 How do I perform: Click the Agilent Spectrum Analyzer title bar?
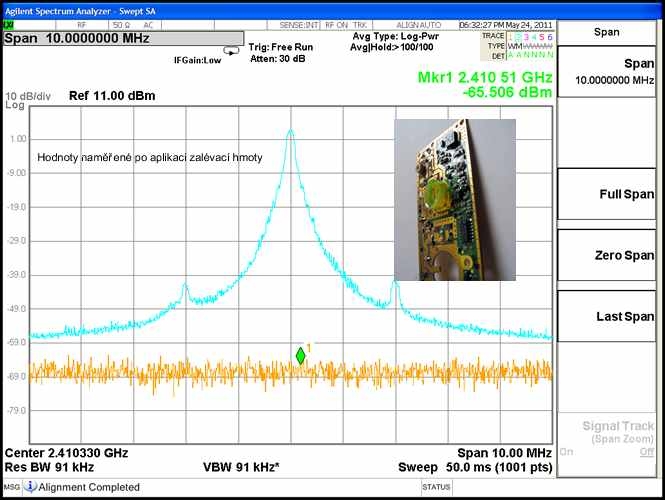click(x=332, y=11)
